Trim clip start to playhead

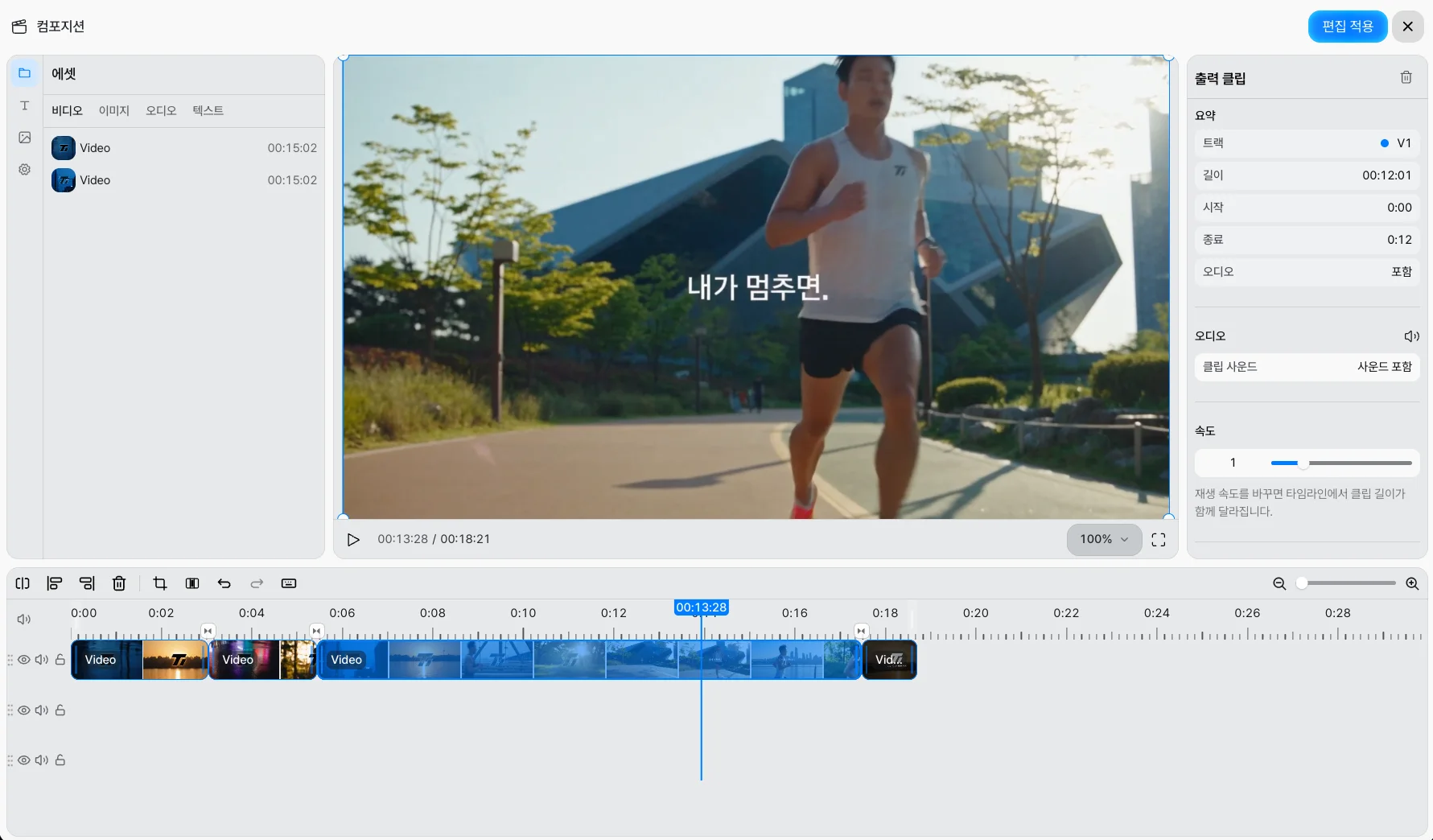[x=55, y=583]
